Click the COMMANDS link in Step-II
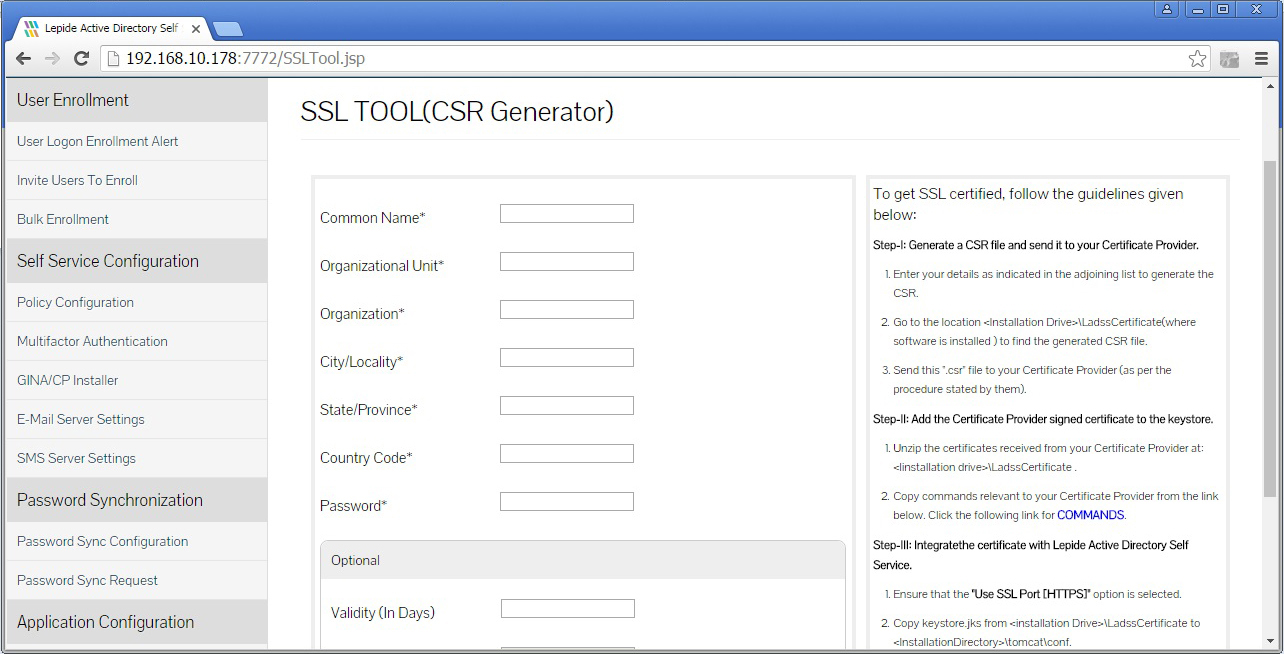The height and width of the screenshot is (654, 1284). point(1090,515)
